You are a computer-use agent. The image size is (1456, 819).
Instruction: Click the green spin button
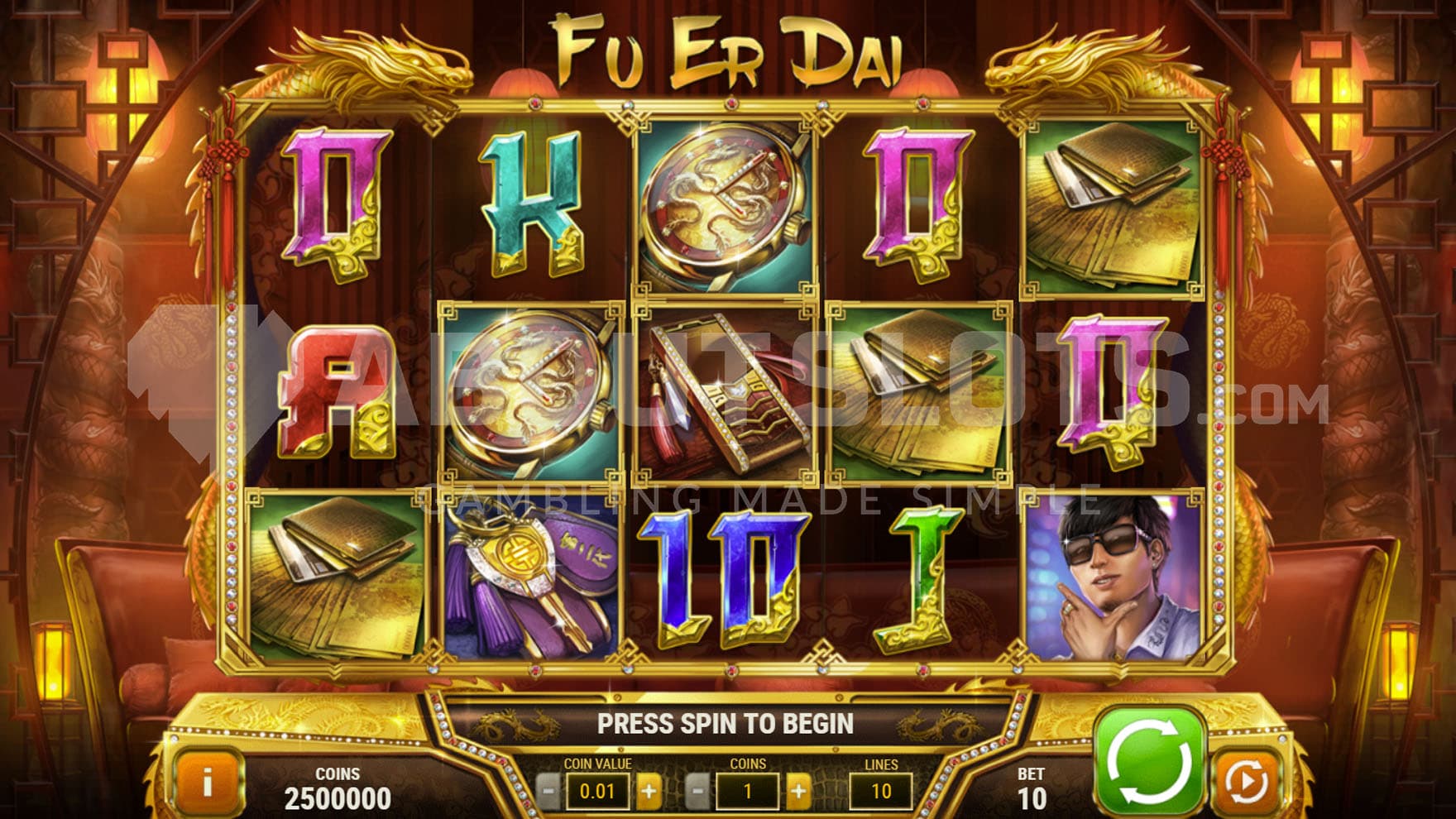click(1149, 762)
